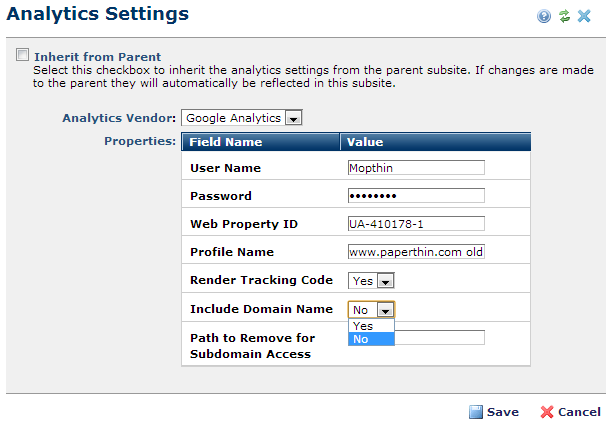Collapse the Include Domain Name dropdown arrow
The width and height of the screenshot is (608, 428).
coord(385,310)
